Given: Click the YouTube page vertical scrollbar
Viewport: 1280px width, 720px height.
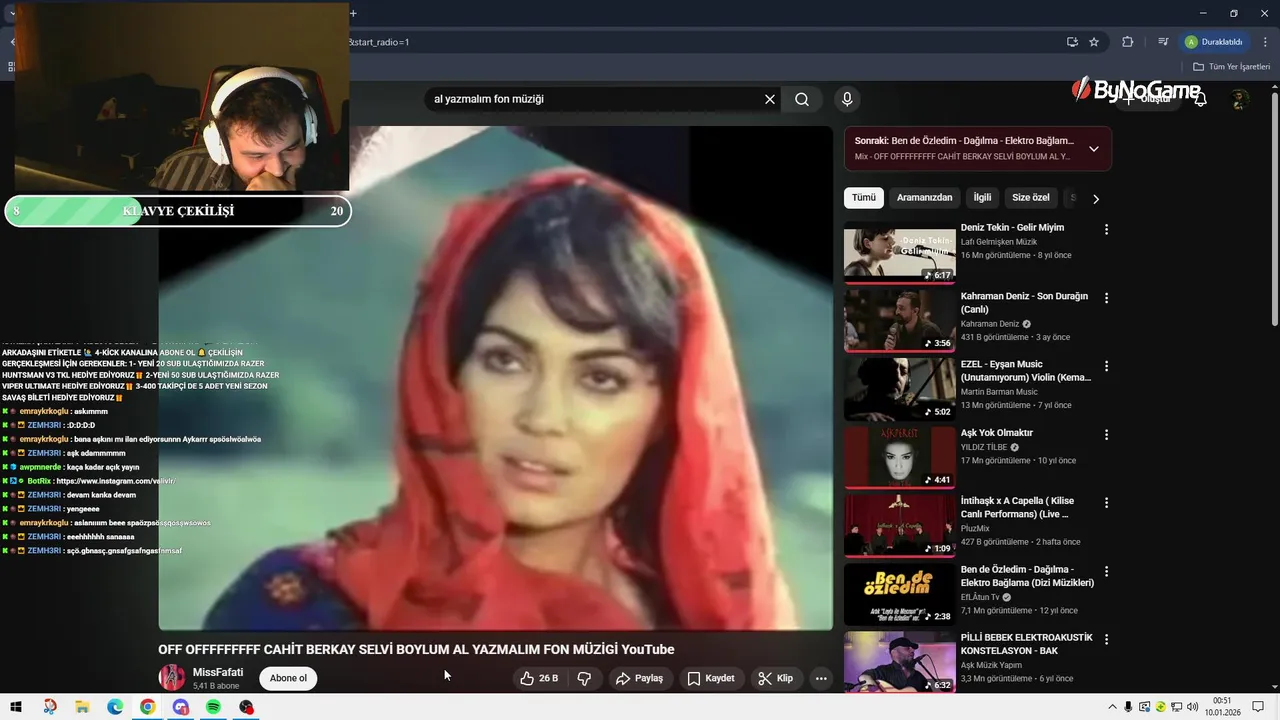Looking at the screenshot, I should pos(1274,209).
